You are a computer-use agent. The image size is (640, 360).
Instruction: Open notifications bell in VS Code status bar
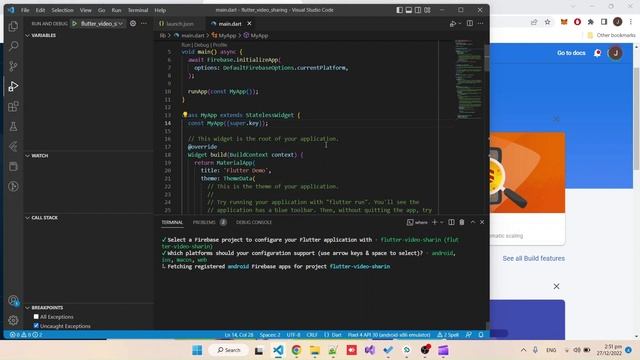(481, 335)
